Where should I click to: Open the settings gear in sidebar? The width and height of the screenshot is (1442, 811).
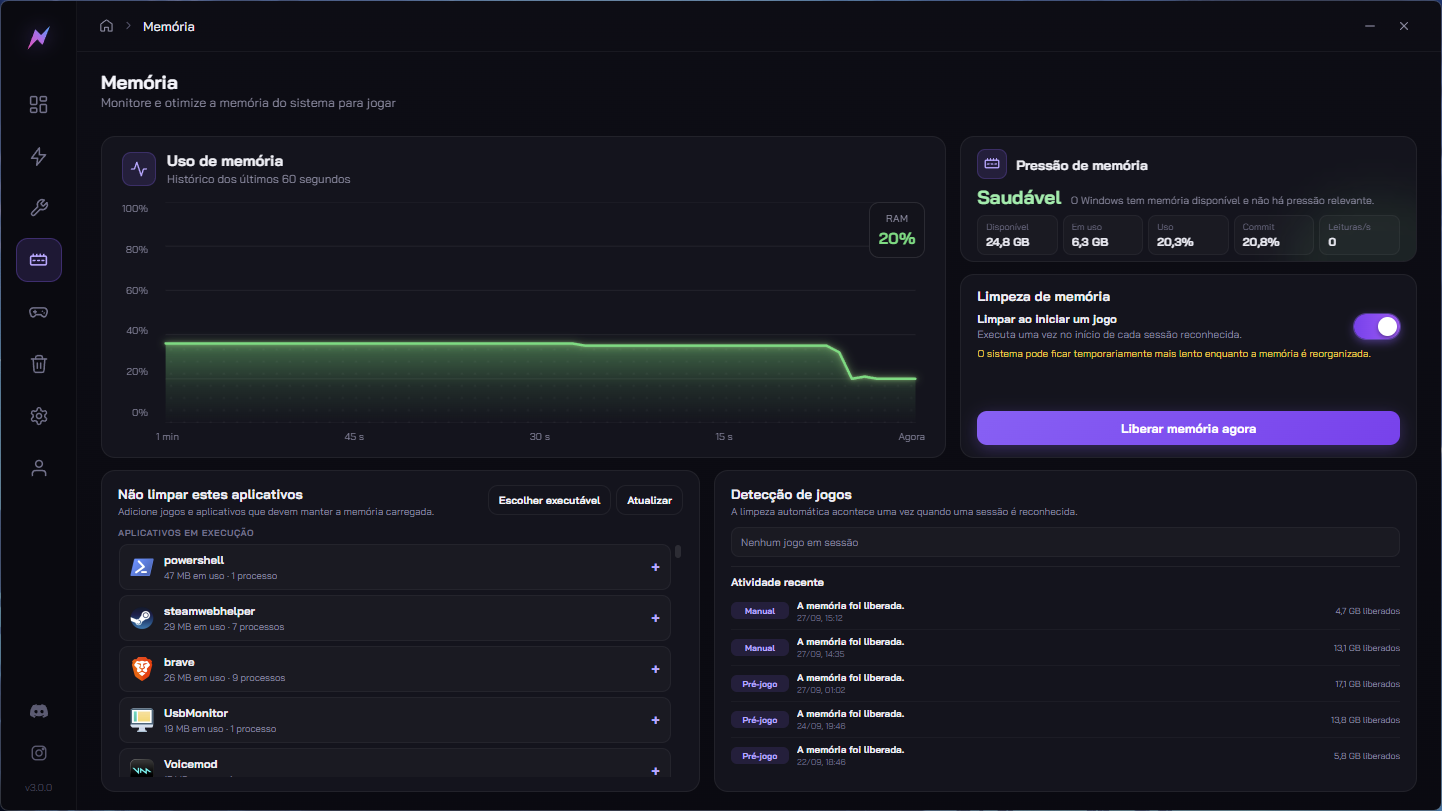[39, 416]
